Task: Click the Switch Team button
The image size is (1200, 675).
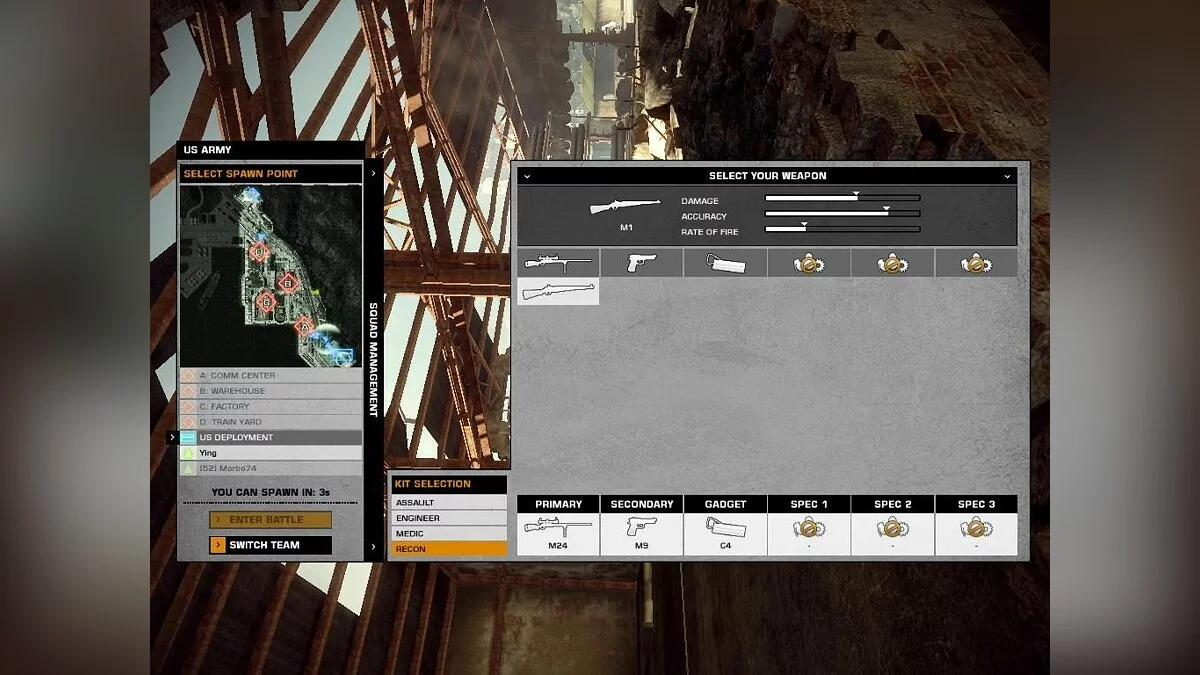Action: point(270,545)
